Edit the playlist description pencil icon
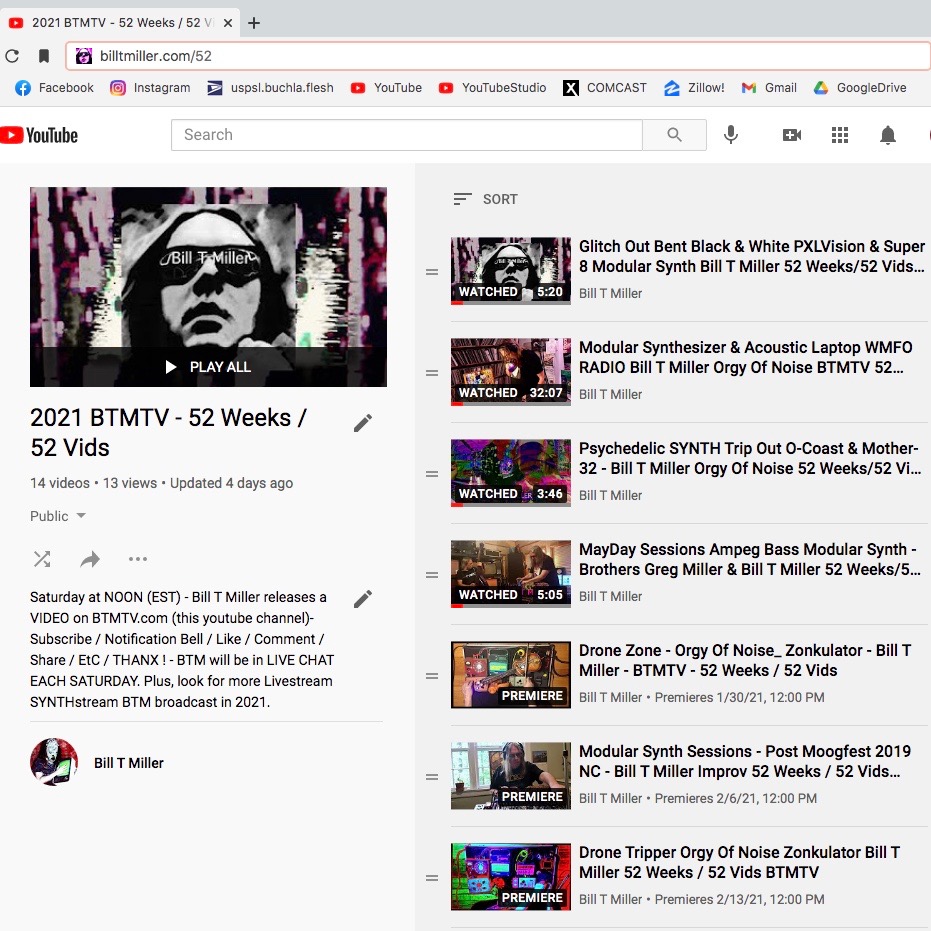Image resolution: width=931 pixels, height=931 pixels. (x=362, y=598)
